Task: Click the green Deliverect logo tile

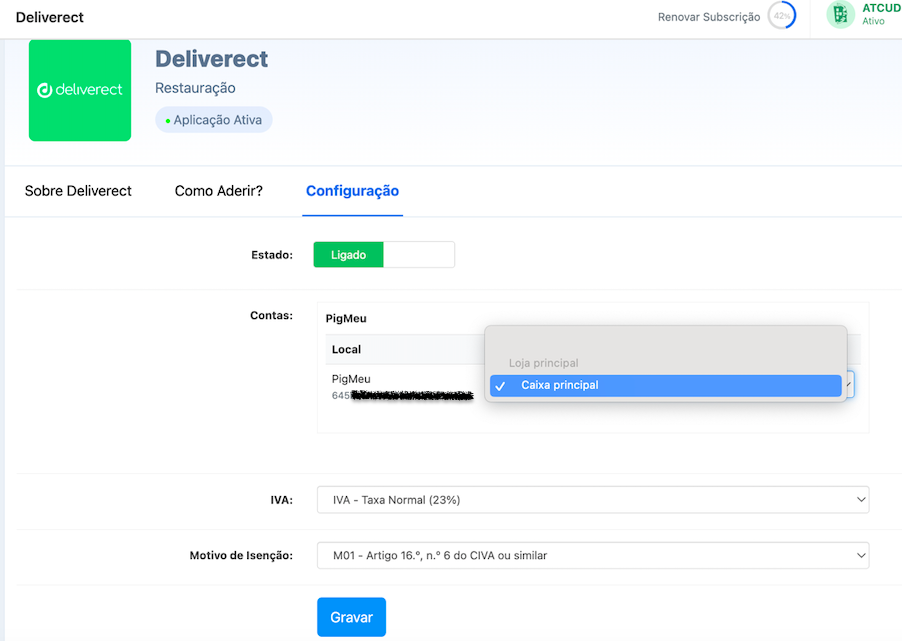Action: (80, 90)
